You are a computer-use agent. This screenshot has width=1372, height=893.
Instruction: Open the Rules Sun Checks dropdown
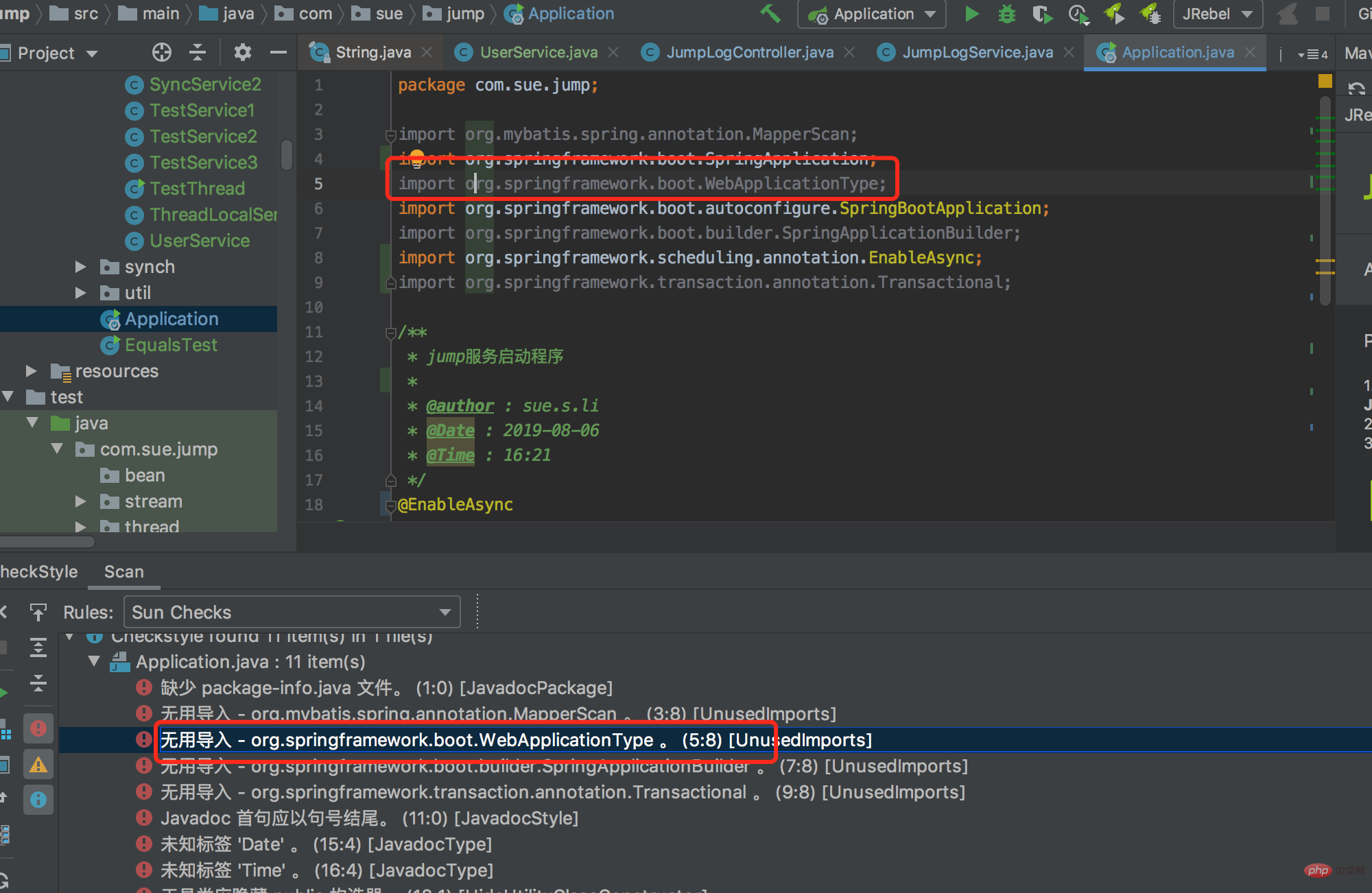coord(292,612)
